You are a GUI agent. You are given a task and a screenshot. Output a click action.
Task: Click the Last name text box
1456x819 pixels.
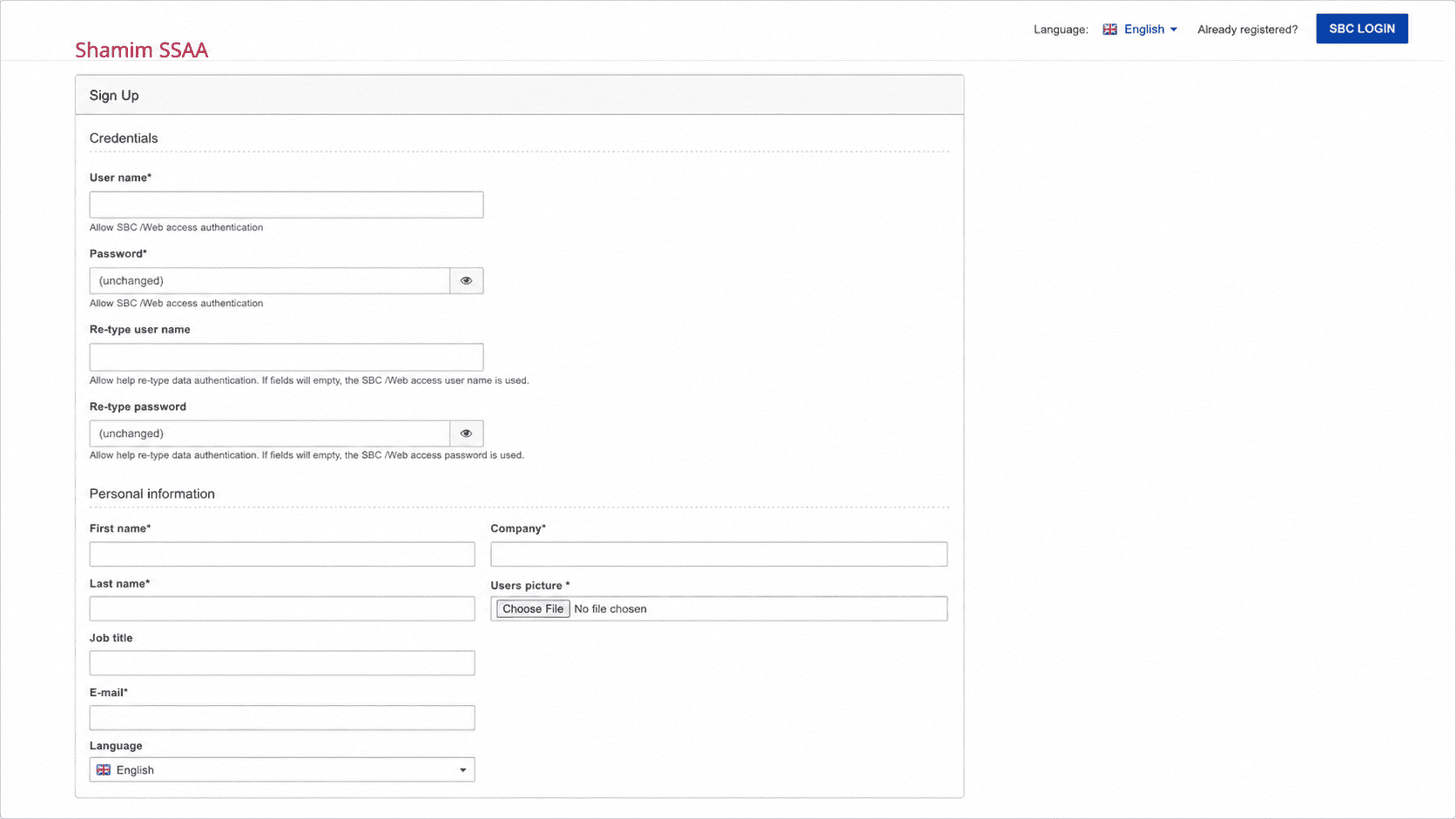(x=282, y=608)
